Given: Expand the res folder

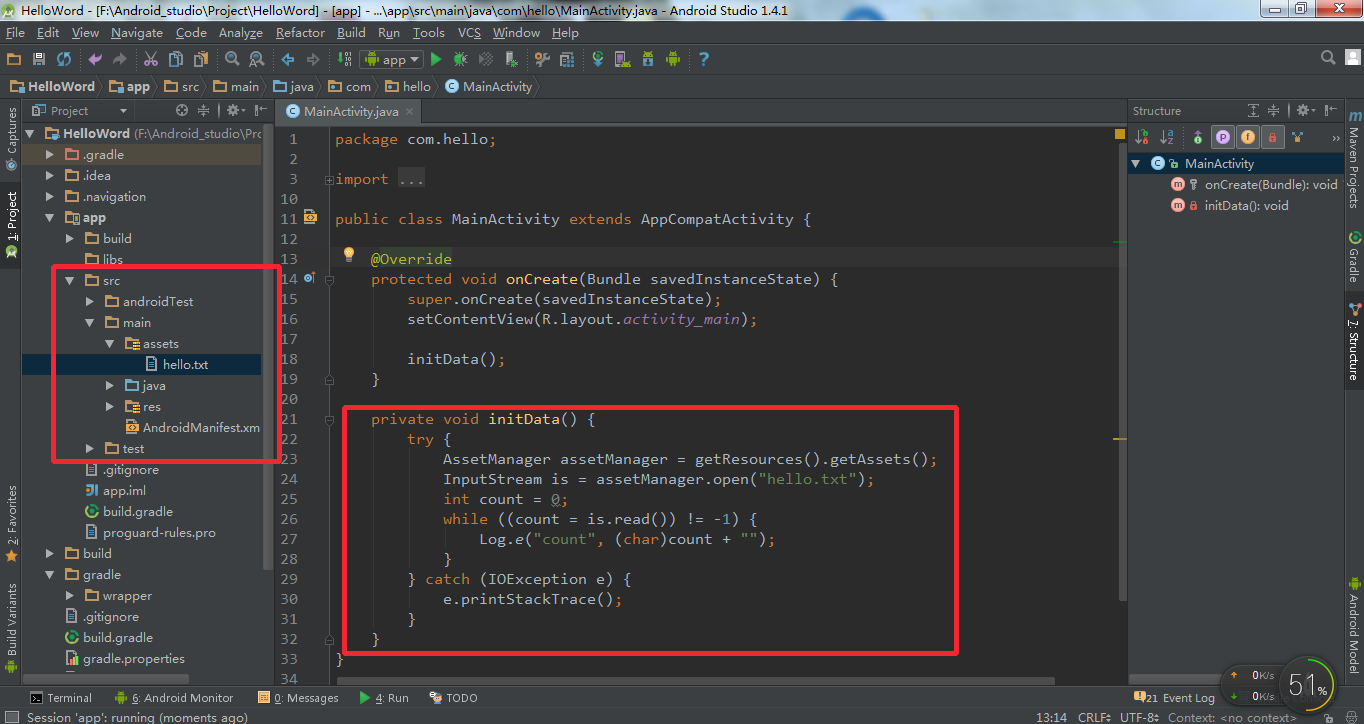Looking at the screenshot, I should tap(110, 406).
